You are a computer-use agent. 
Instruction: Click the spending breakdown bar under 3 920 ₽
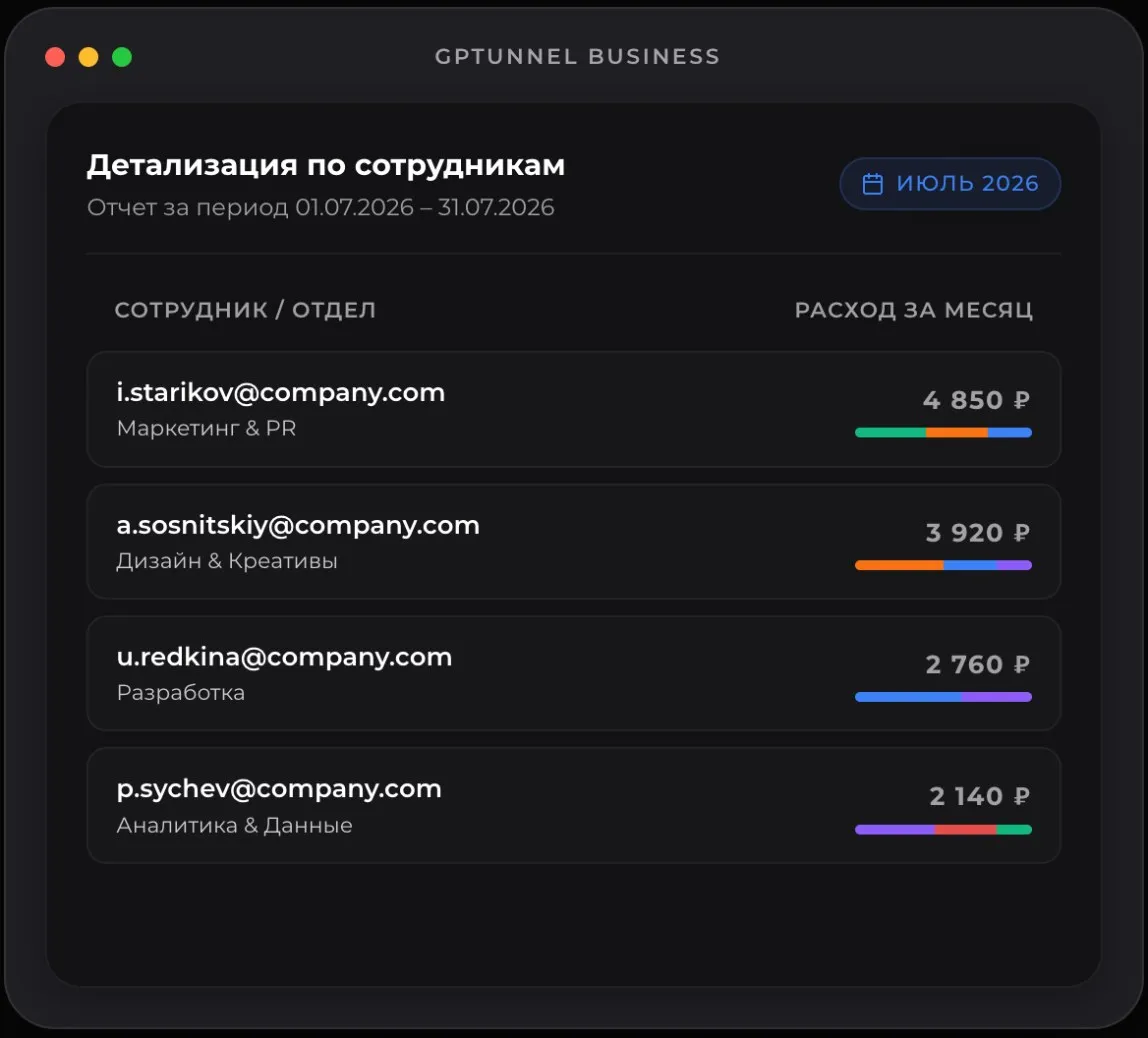point(943,565)
